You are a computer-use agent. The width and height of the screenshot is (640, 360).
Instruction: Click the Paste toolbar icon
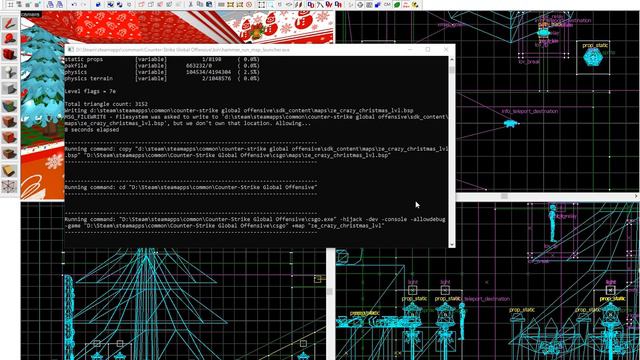[x=209, y=5]
